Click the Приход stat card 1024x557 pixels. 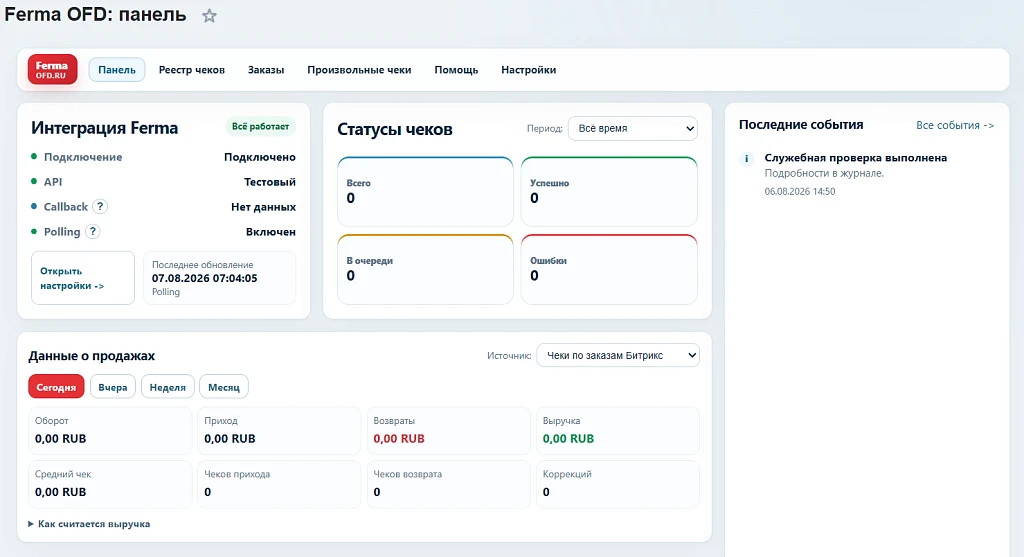pos(279,430)
